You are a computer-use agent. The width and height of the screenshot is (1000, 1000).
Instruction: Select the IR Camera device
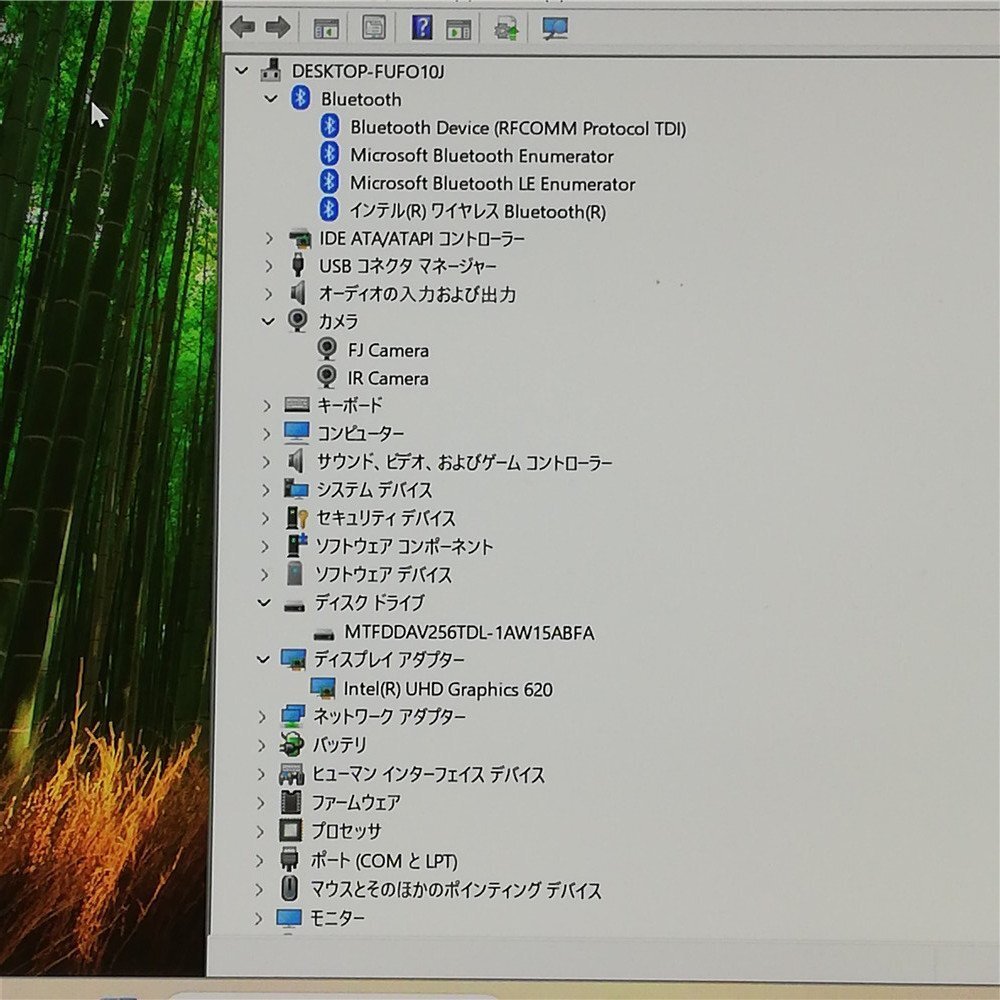point(388,378)
